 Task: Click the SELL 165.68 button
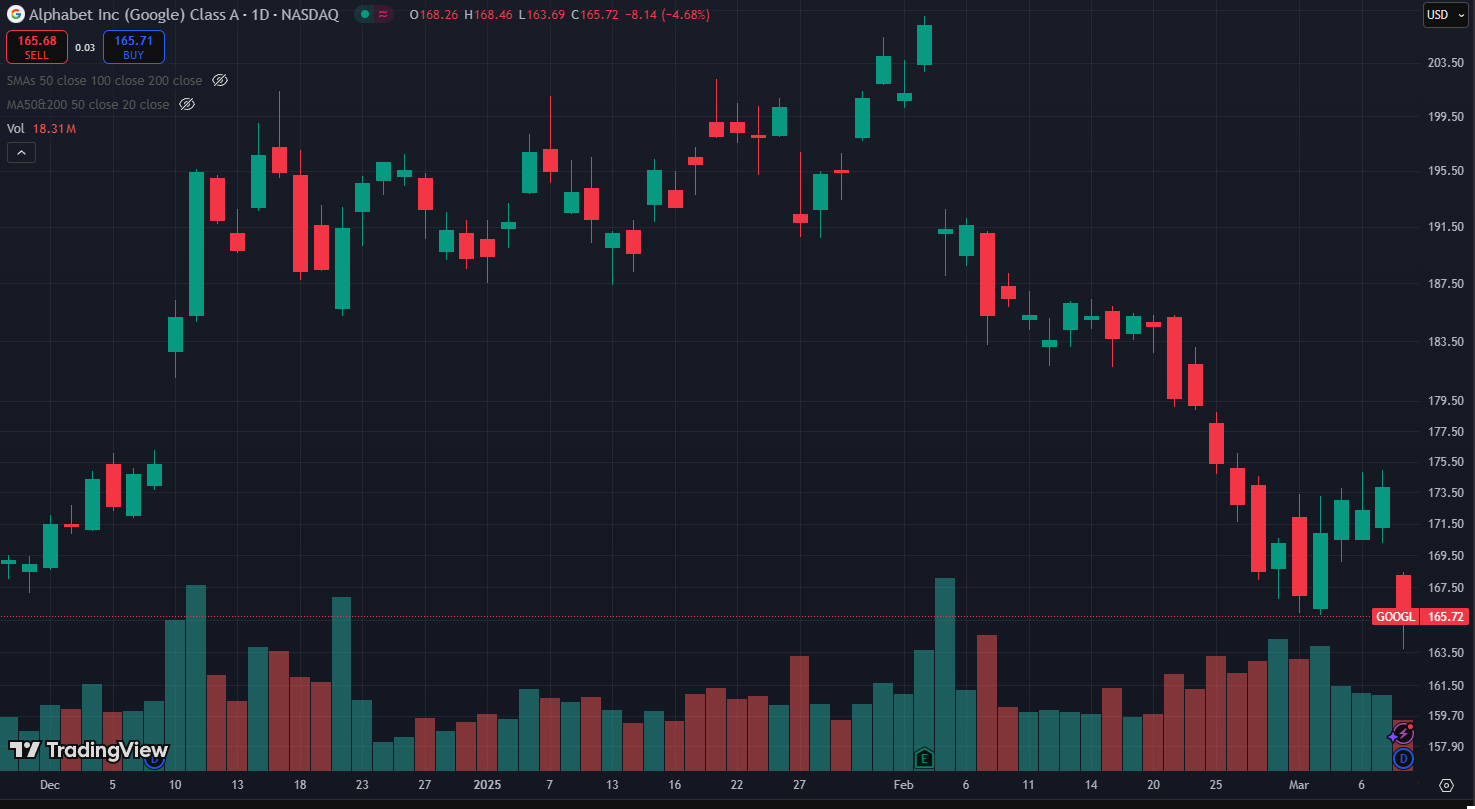[37, 47]
